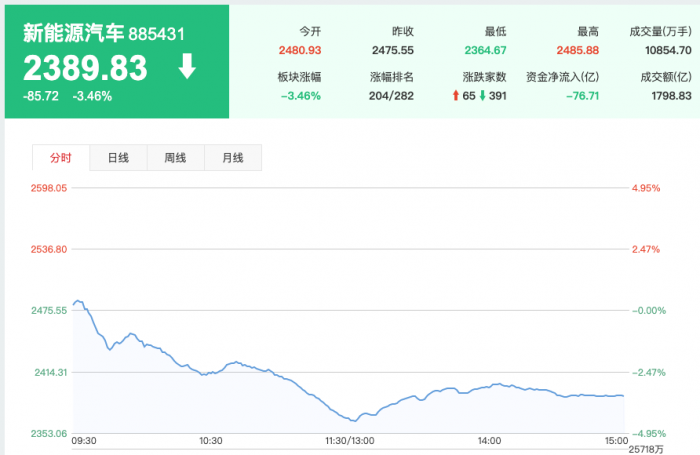The height and width of the screenshot is (455, 700).
Task: Click the 新能源汽车 sector title
Action: (73, 33)
